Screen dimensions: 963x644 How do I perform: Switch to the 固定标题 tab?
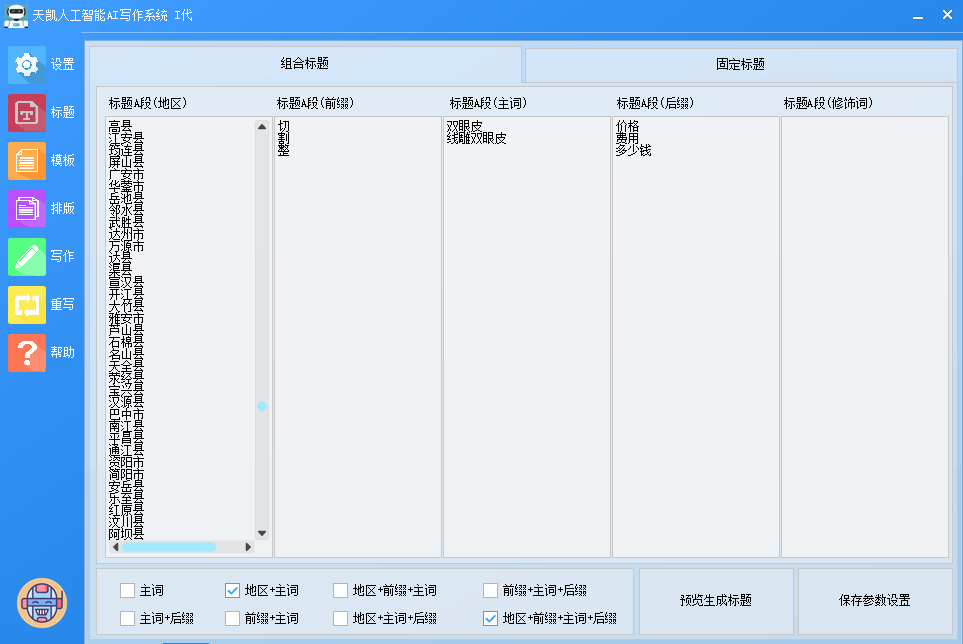click(740, 64)
